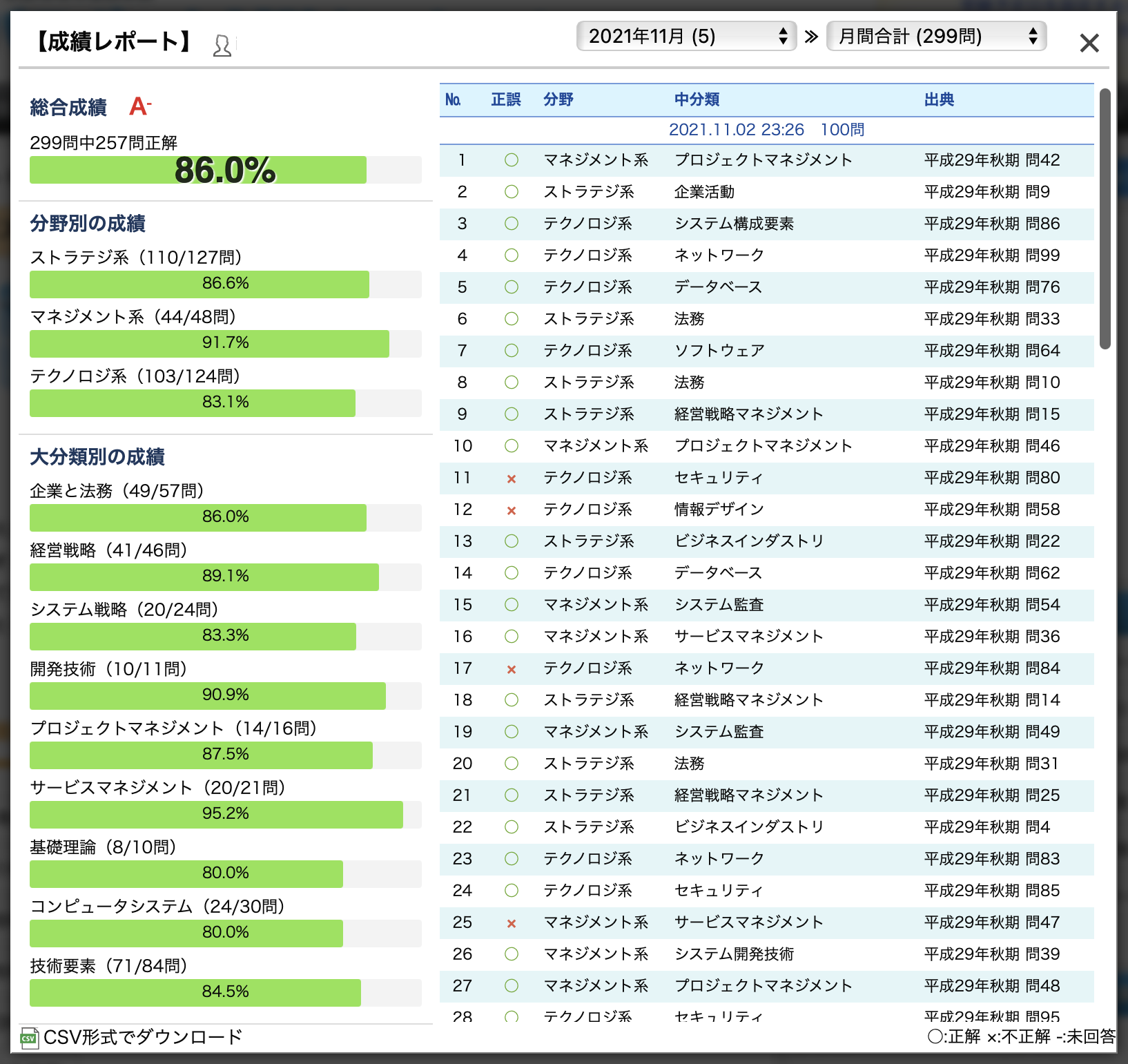Click the correct circle icon in row 27
Viewport: 1128px width, 1064px height.
coord(512,986)
